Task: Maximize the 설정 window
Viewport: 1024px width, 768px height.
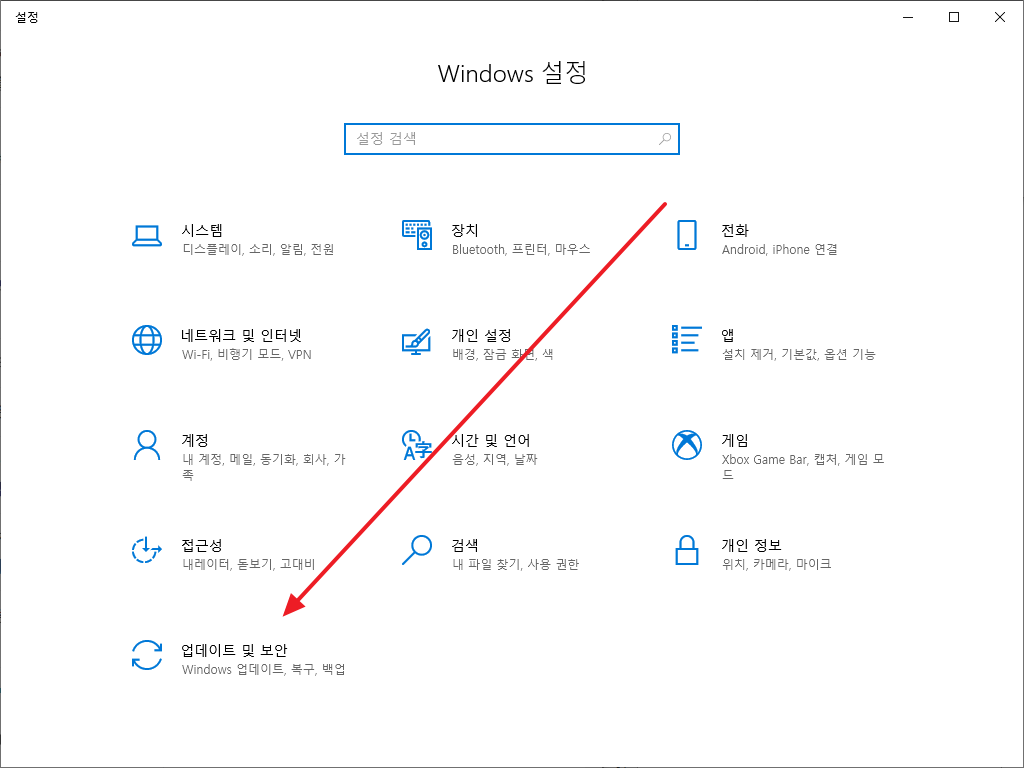Action: click(x=953, y=17)
